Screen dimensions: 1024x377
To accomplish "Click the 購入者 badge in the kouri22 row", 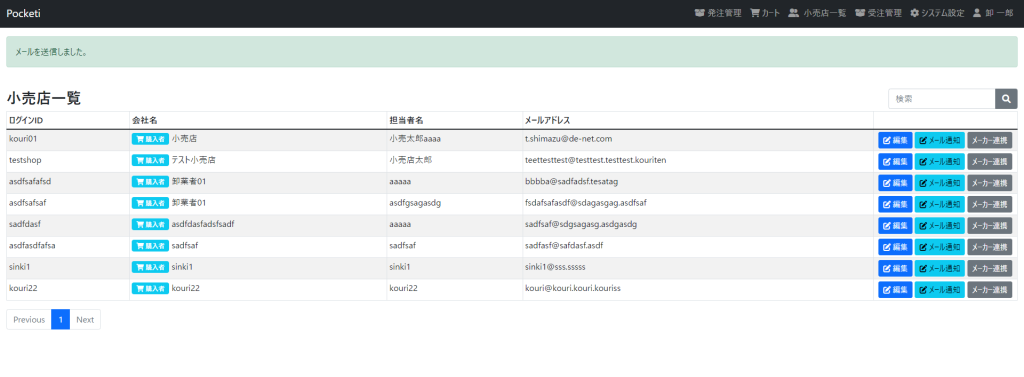I will (150, 288).
